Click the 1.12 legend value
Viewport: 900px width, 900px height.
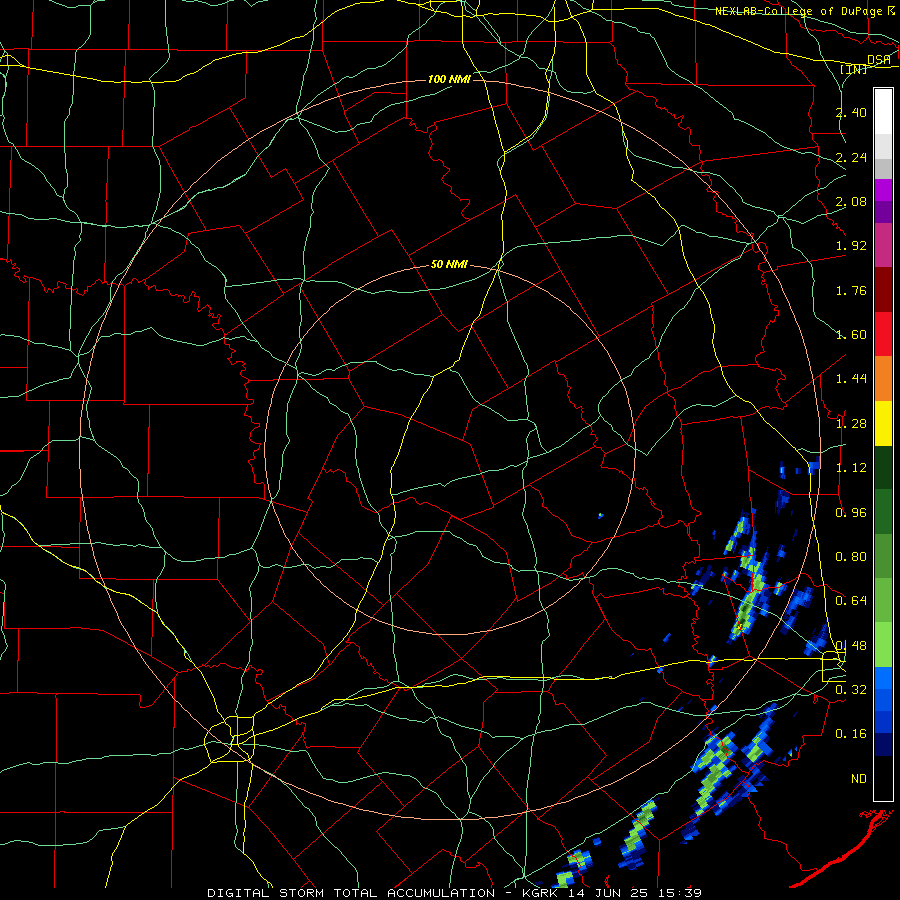[x=851, y=468]
